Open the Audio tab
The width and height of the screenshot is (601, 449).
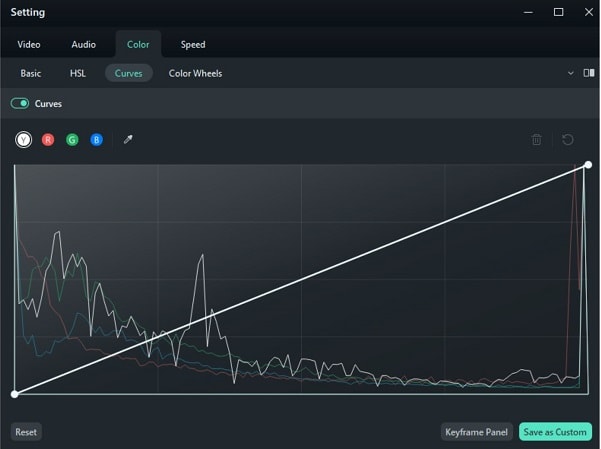click(84, 44)
